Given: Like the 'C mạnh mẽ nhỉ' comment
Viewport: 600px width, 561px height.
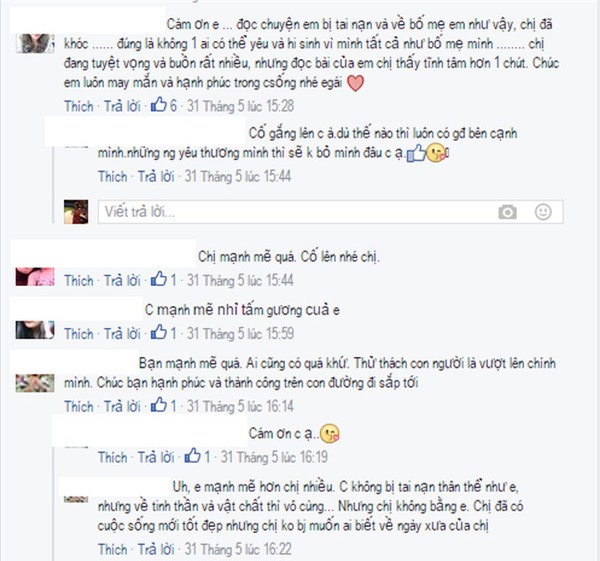Looking at the screenshot, I should [x=78, y=334].
